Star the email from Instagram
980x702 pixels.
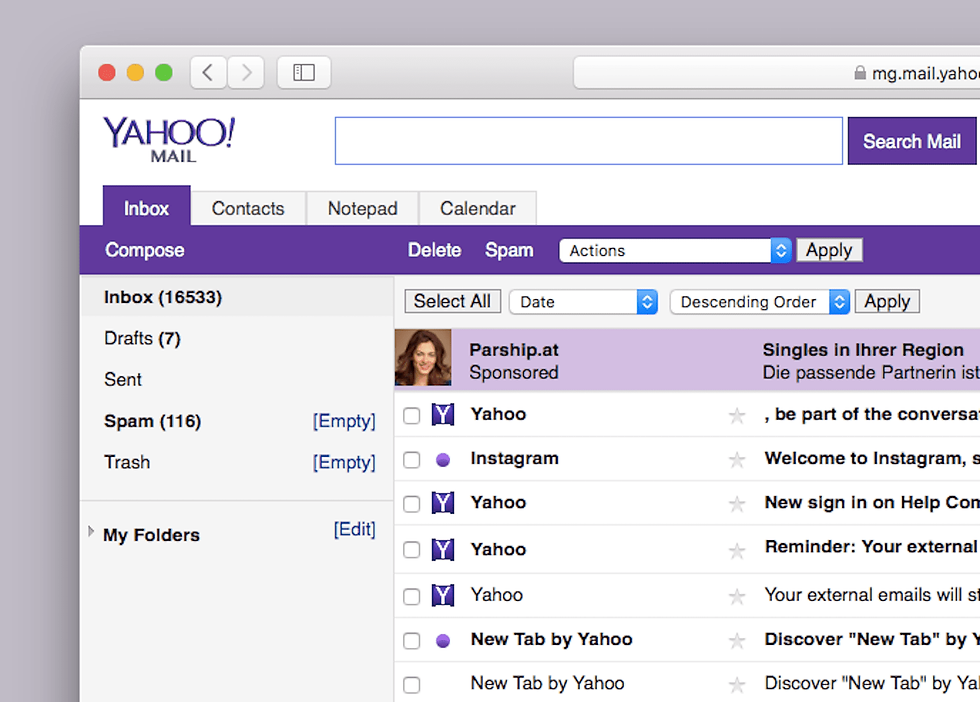pos(737,458)
